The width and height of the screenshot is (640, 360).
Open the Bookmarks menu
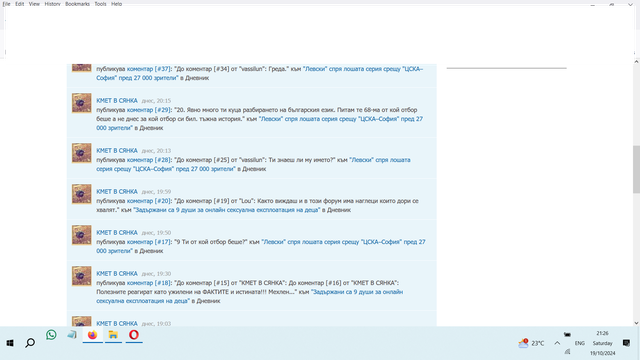[x=77, y=4]
